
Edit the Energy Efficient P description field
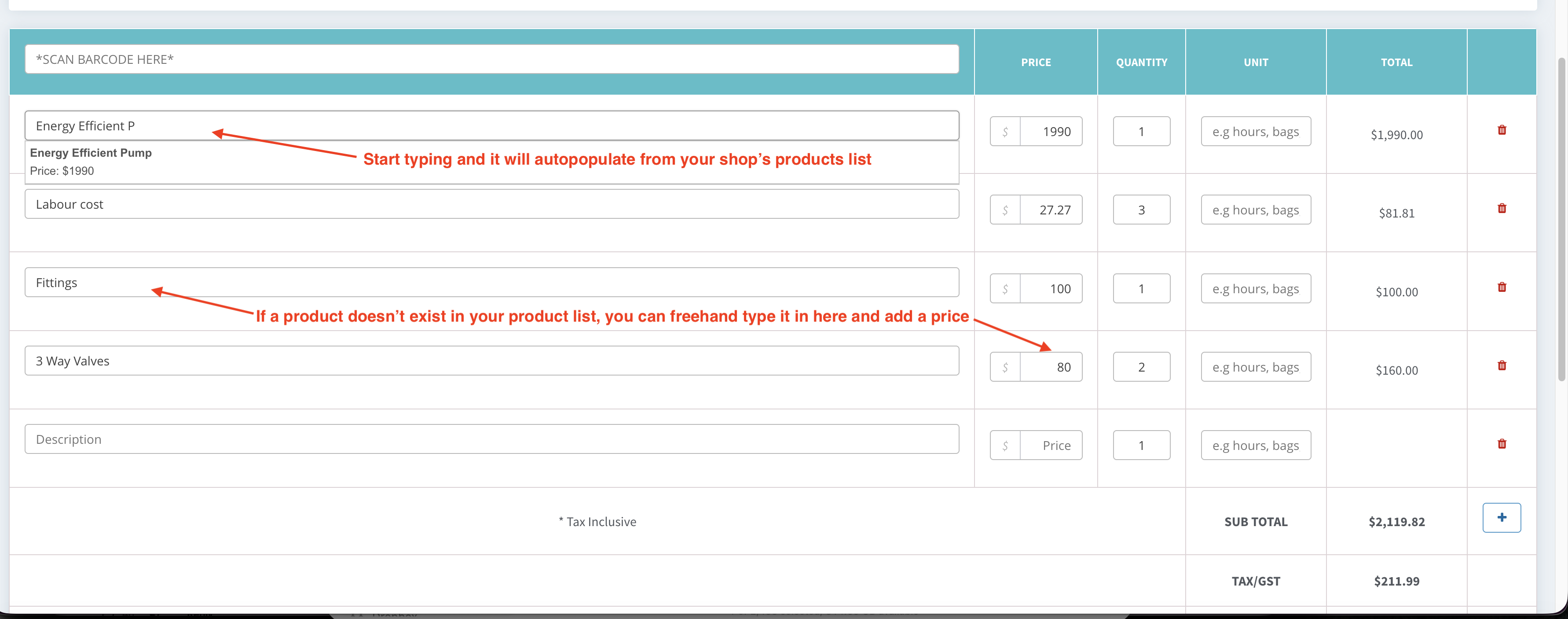tap(492, 125)
